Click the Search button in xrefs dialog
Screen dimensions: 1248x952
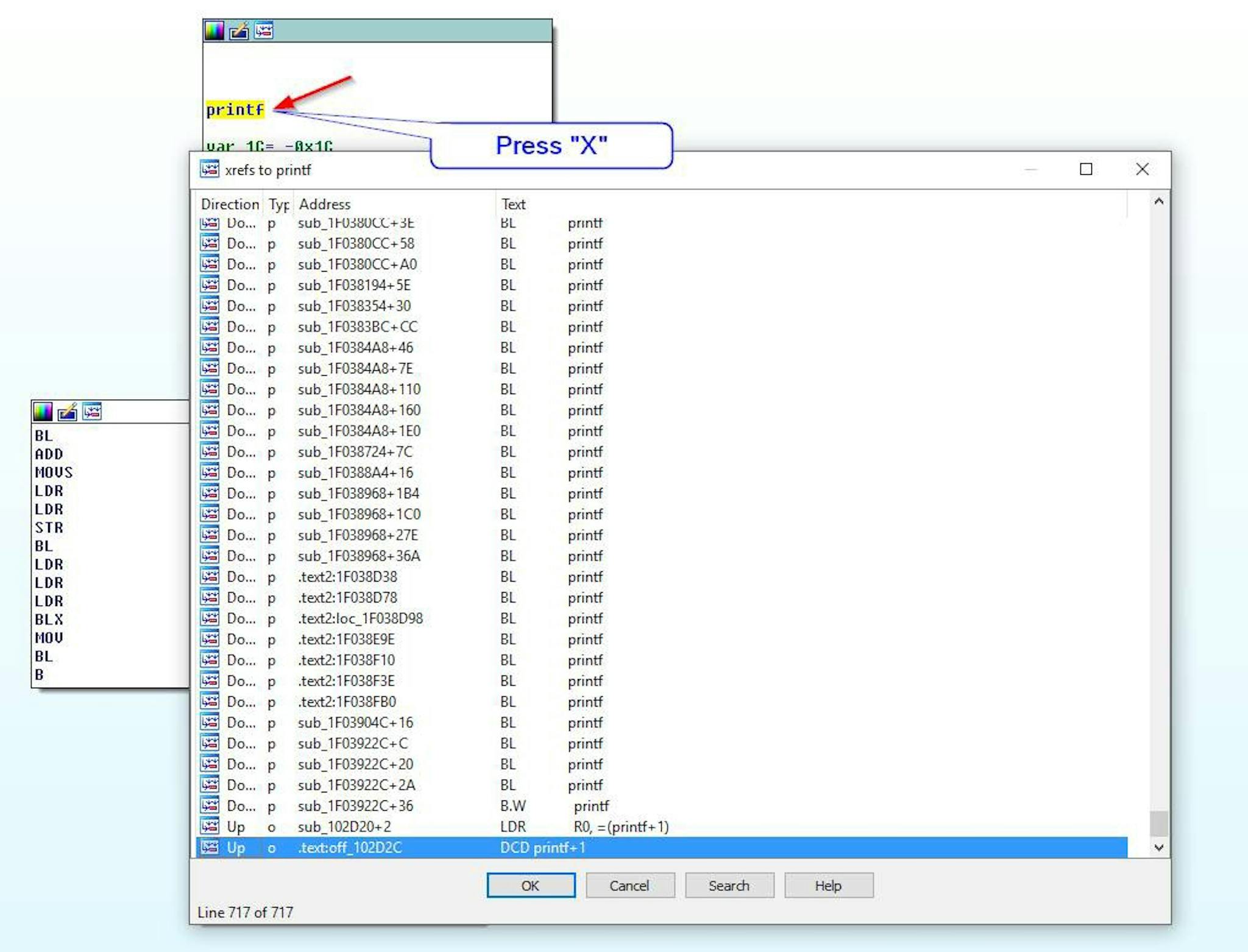click(729, 885)
